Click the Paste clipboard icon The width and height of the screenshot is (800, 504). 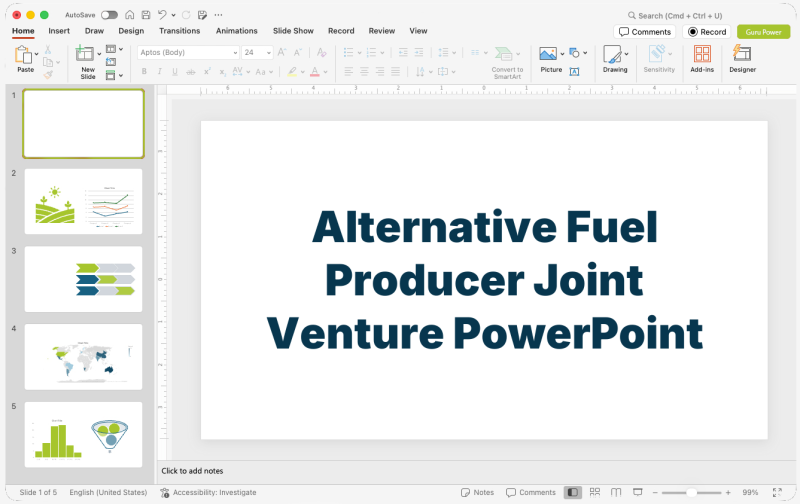pyautogui.click(x=23, y=55)
